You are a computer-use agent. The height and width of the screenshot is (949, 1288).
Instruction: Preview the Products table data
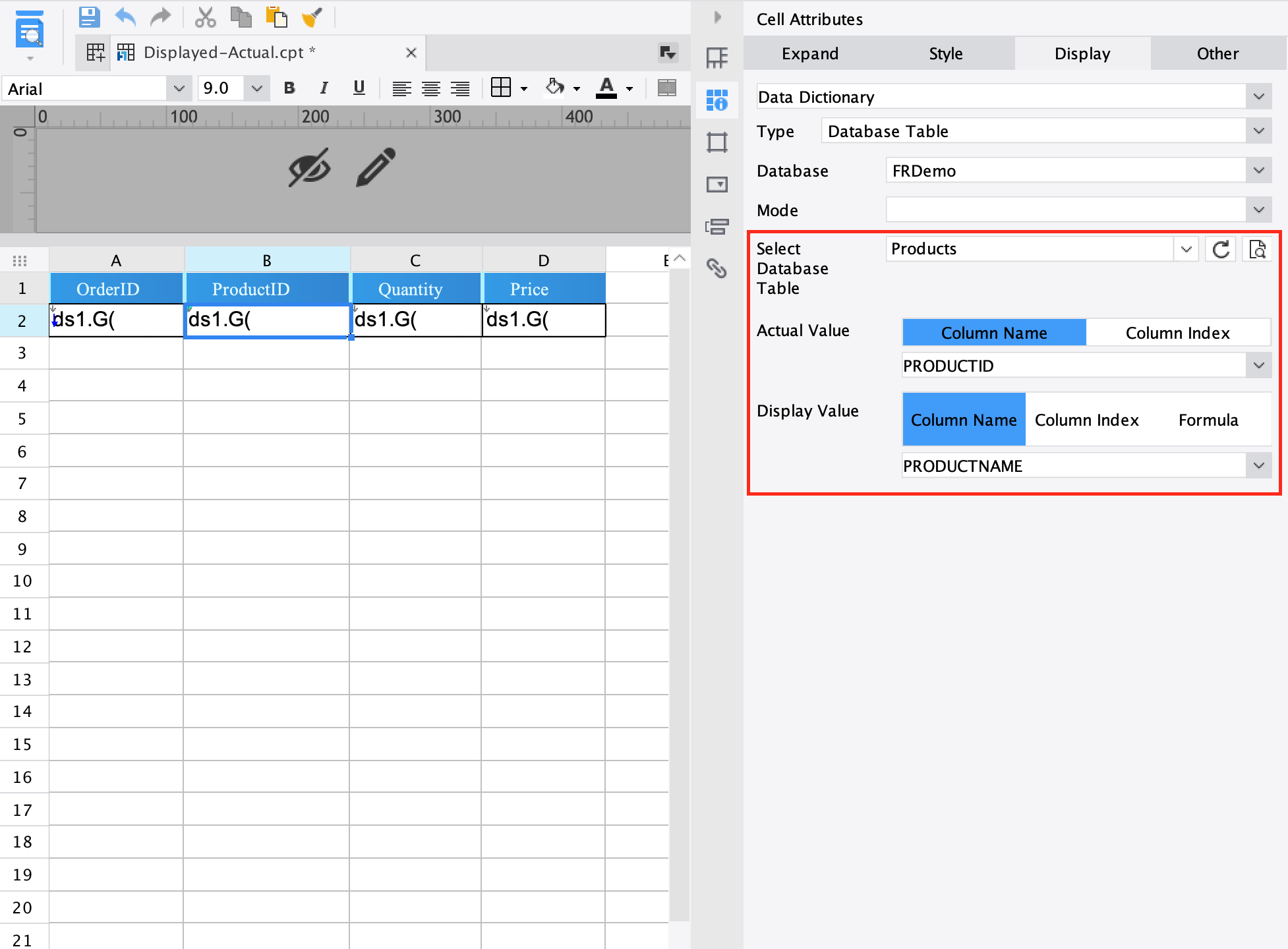click(1257, 249)
